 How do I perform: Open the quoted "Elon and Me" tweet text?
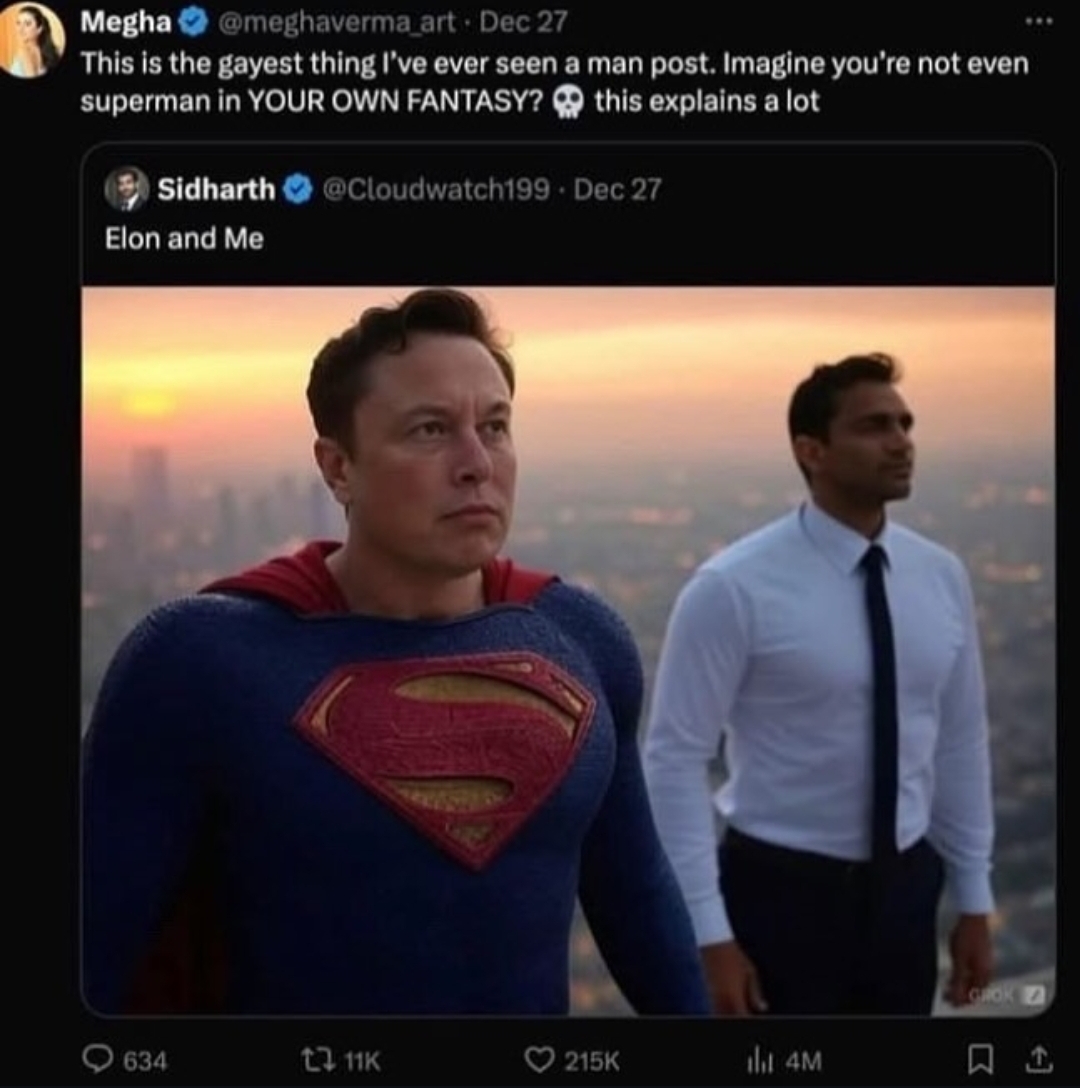tap(184, 239)
